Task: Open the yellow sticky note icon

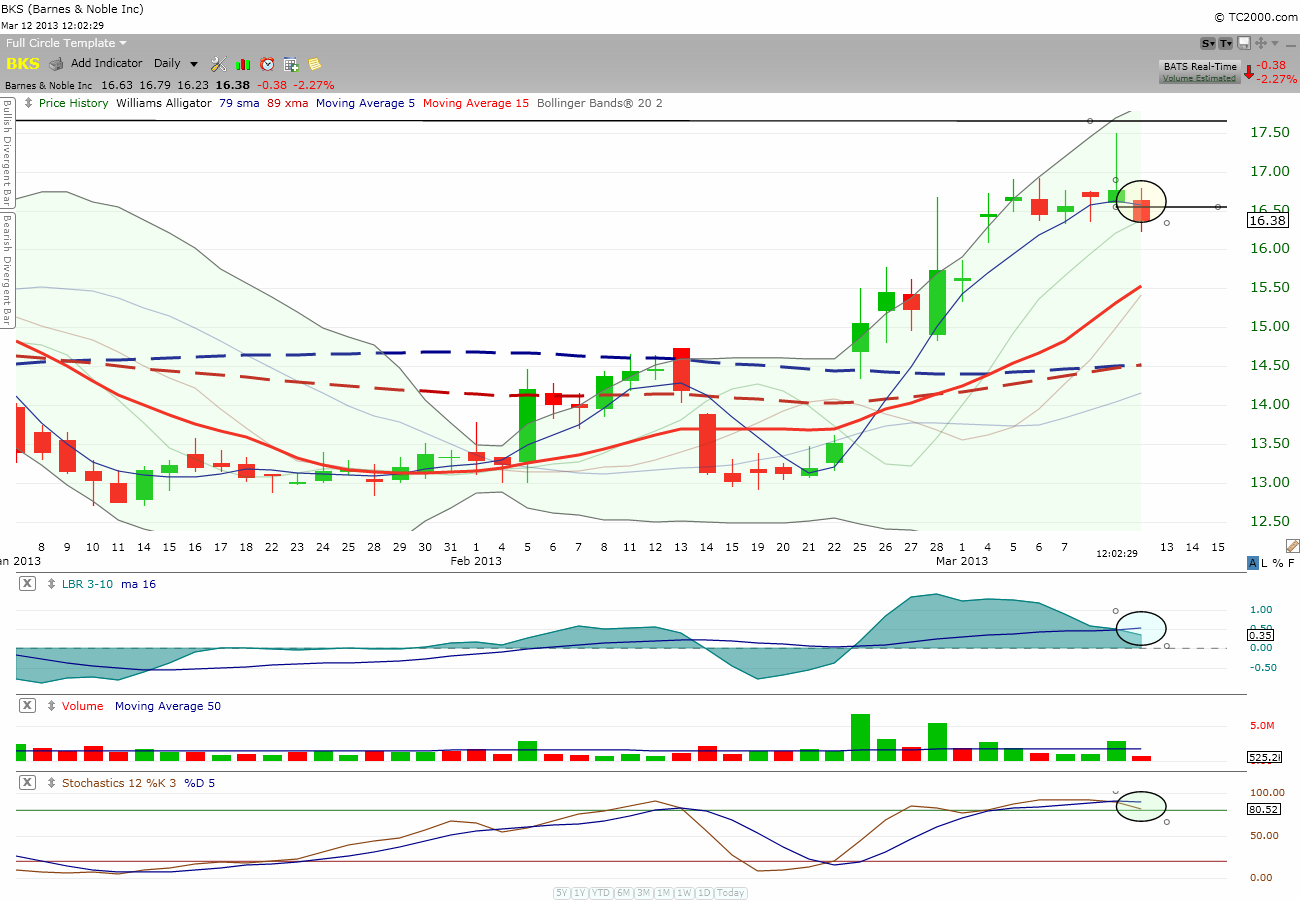Action: click(x=315, y=64)
